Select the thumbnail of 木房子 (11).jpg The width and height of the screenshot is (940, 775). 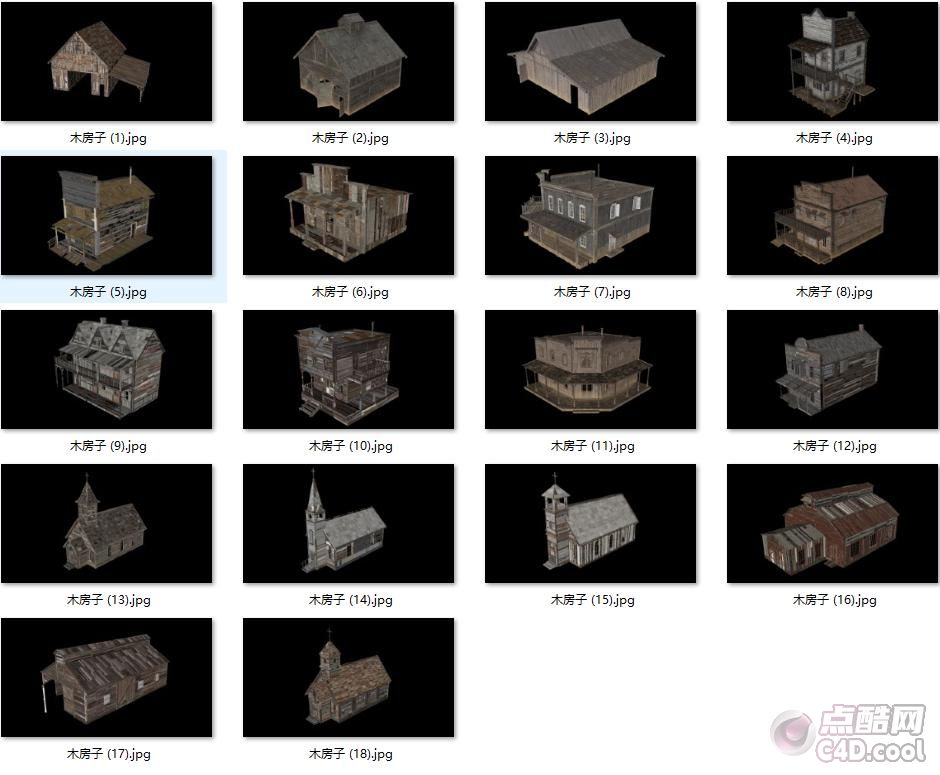tap(590, 370)
